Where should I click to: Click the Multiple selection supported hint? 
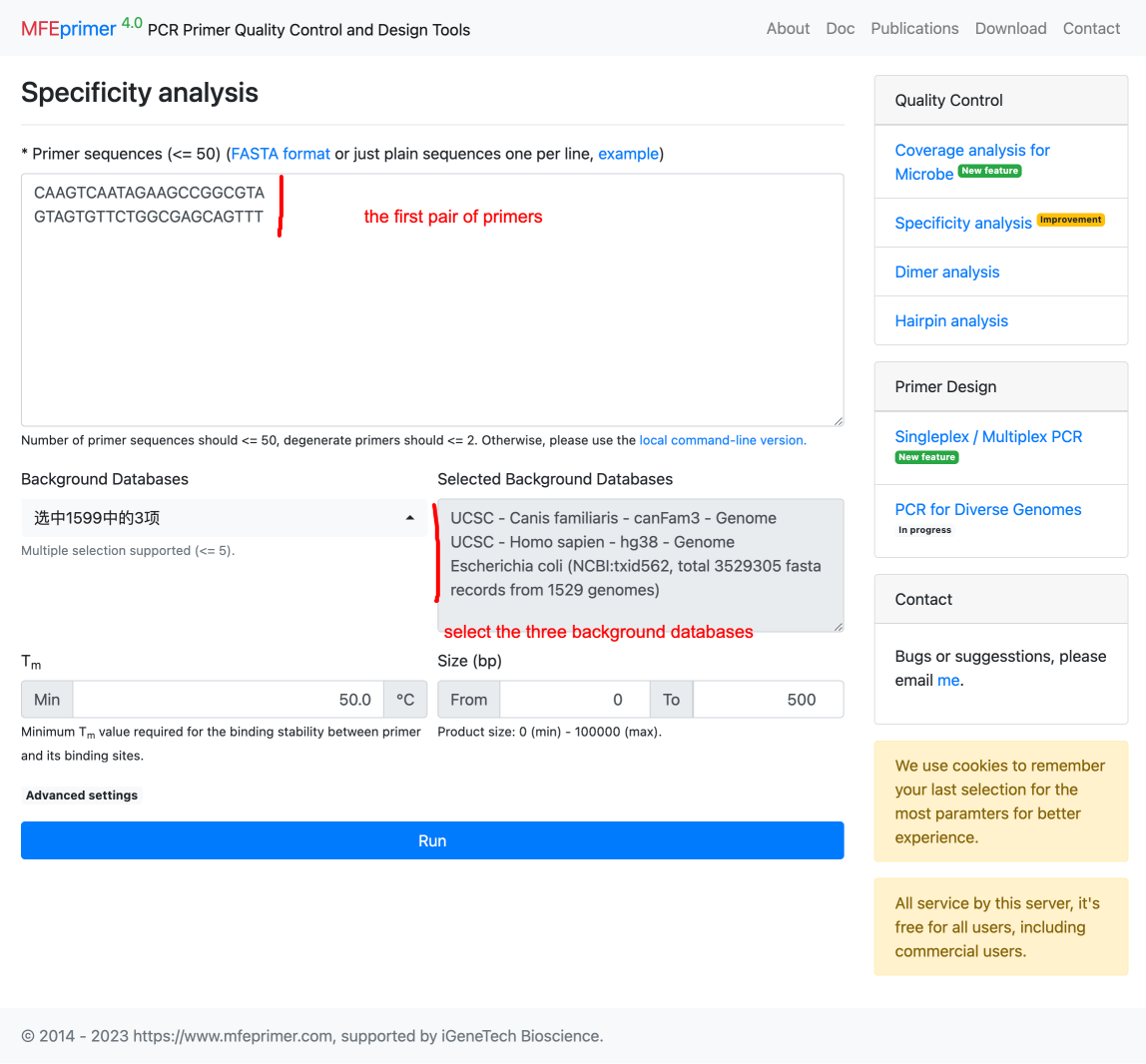[x=128, y=550]
